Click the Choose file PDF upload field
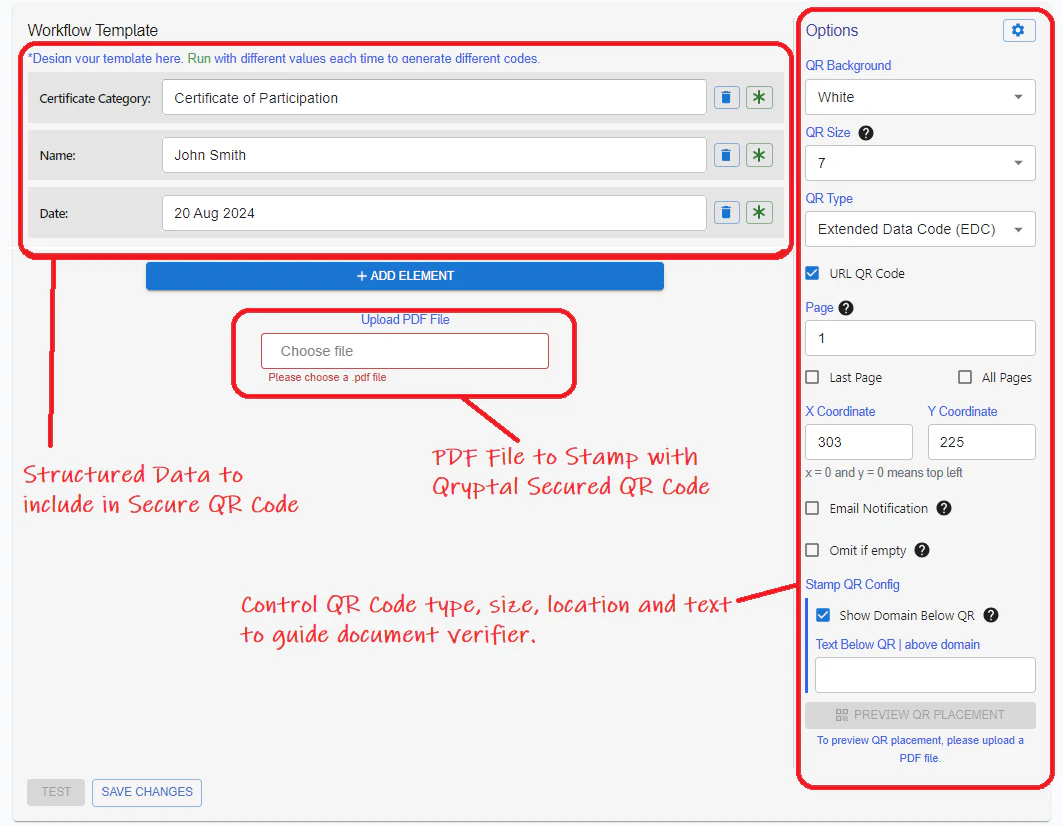 pyautogui.click(x=404, y=351)
